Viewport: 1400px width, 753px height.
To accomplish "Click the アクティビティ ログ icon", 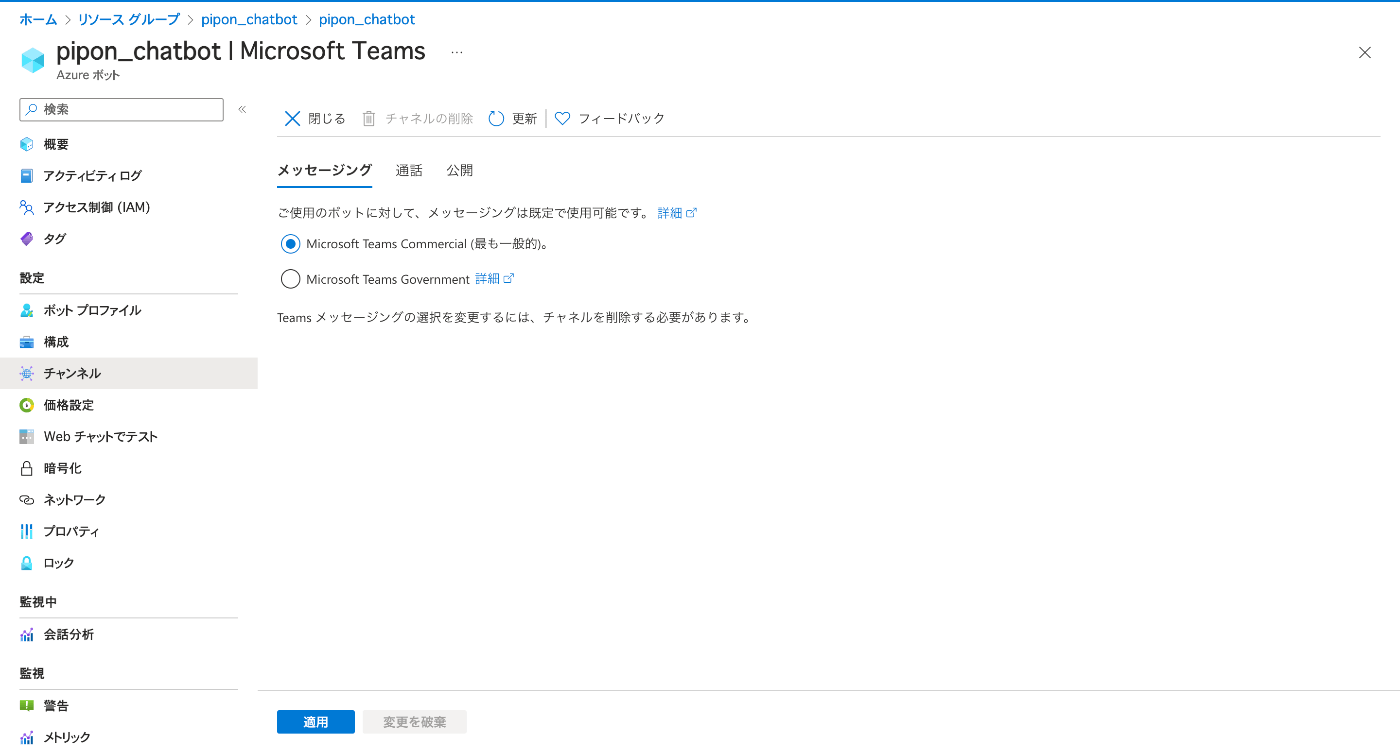I will click(27, 176).
